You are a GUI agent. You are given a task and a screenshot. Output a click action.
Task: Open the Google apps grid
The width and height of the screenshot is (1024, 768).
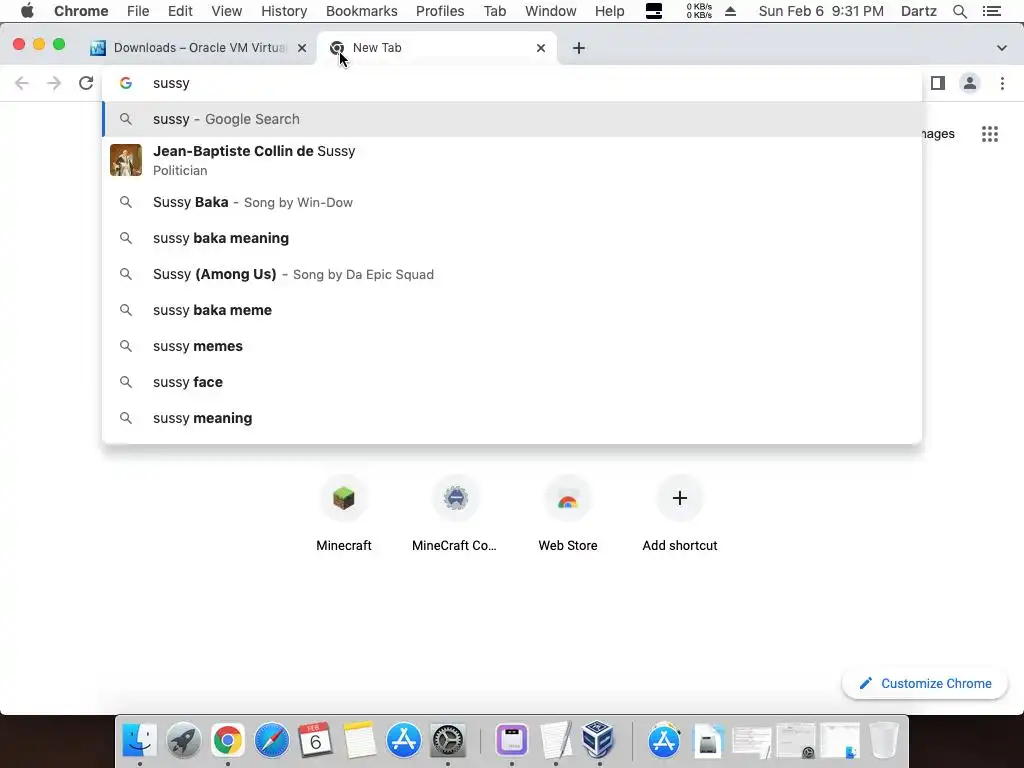point(989,134)
